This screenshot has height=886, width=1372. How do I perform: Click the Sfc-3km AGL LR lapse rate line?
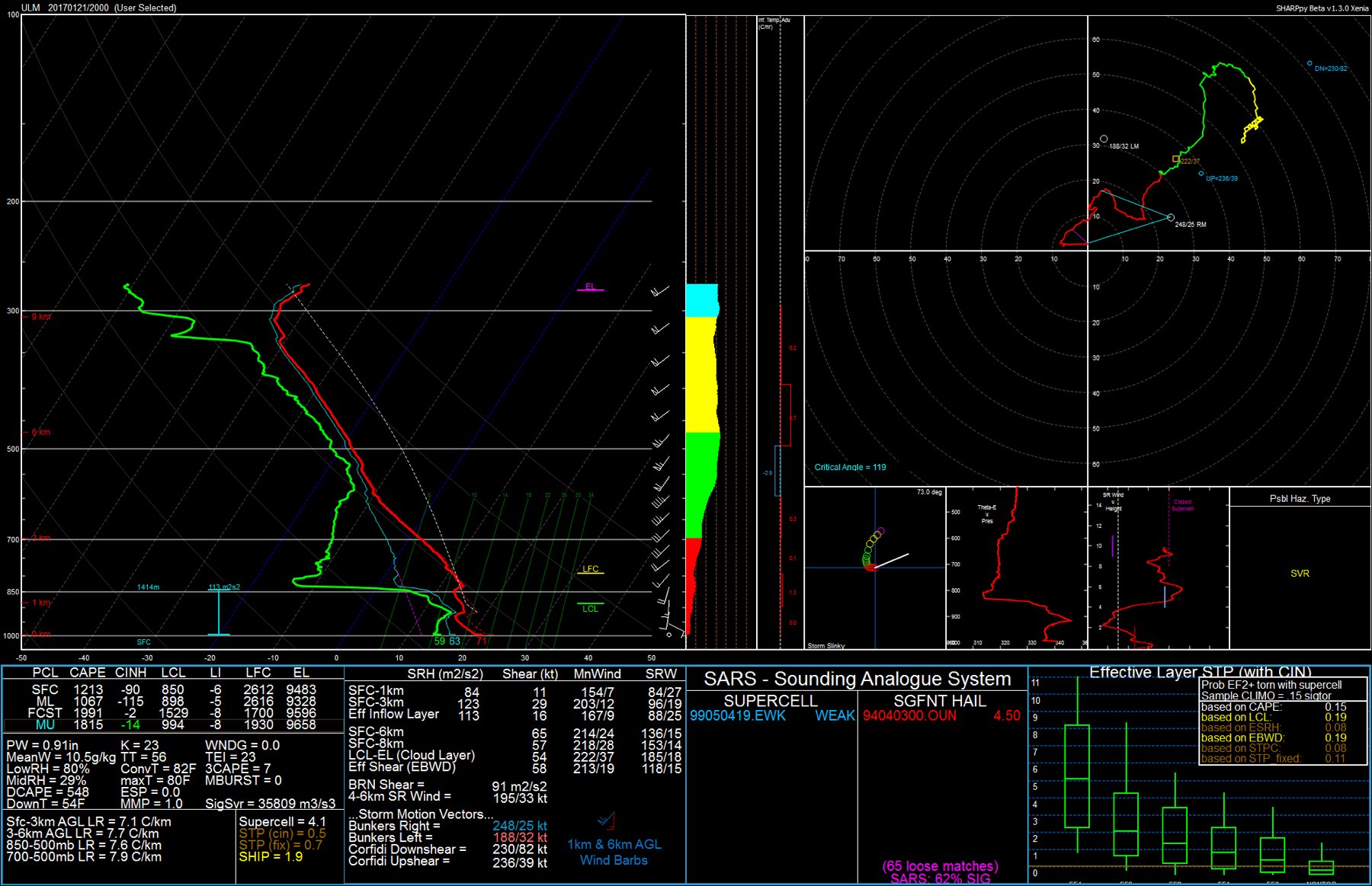click(88, 822)
